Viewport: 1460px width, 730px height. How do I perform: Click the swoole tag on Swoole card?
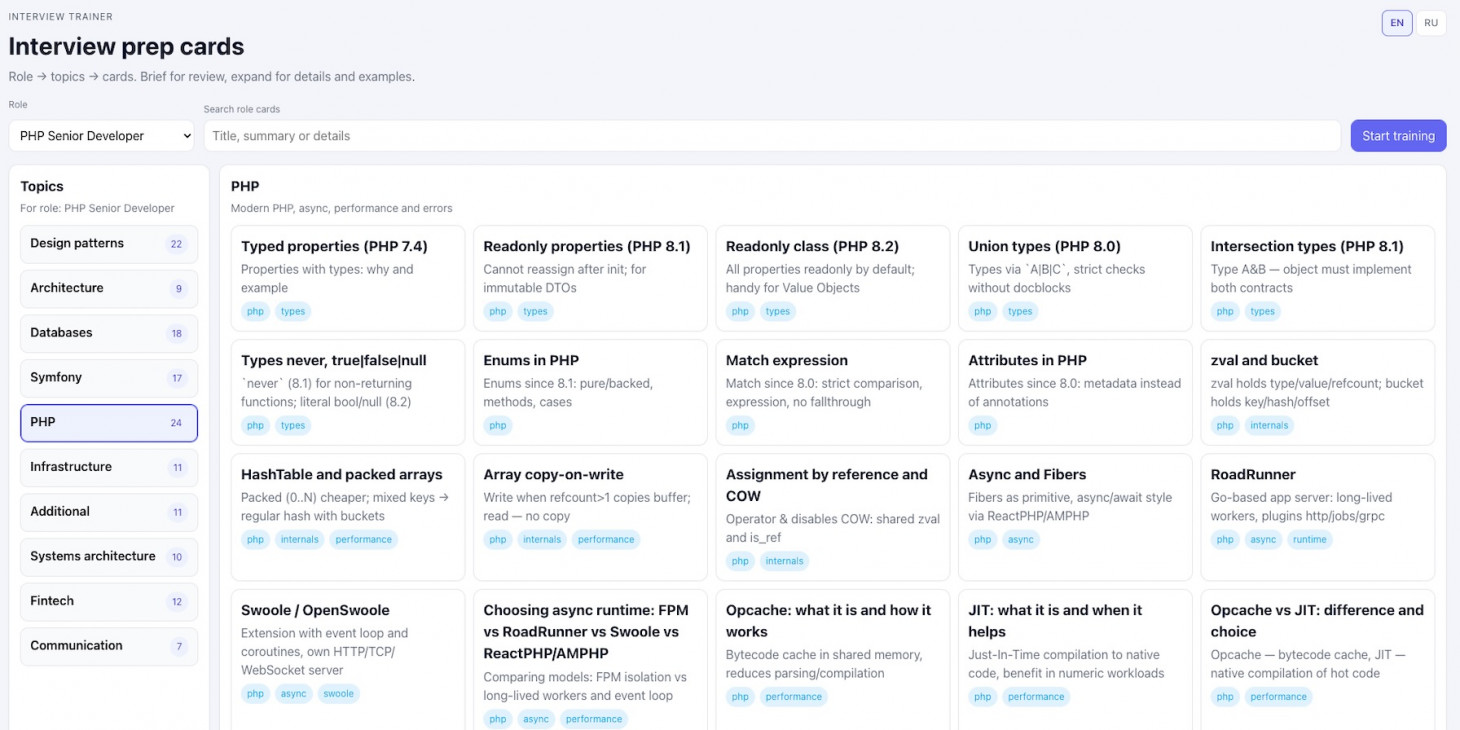(338, 694)
